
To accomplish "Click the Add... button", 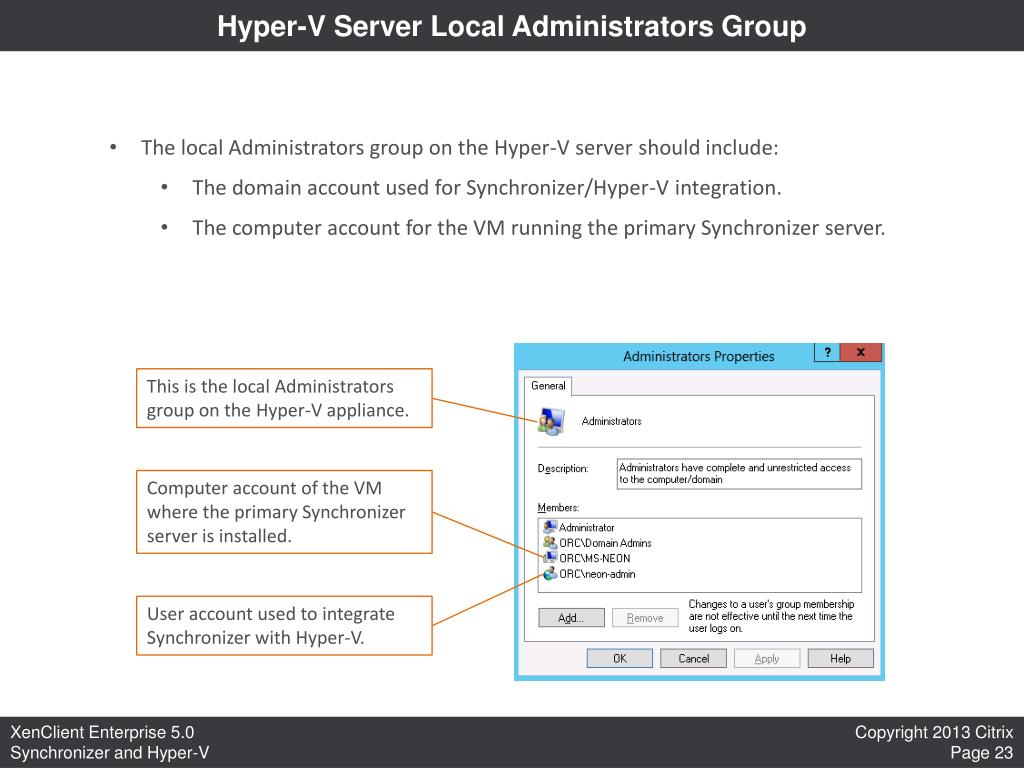I will [571, 618].
